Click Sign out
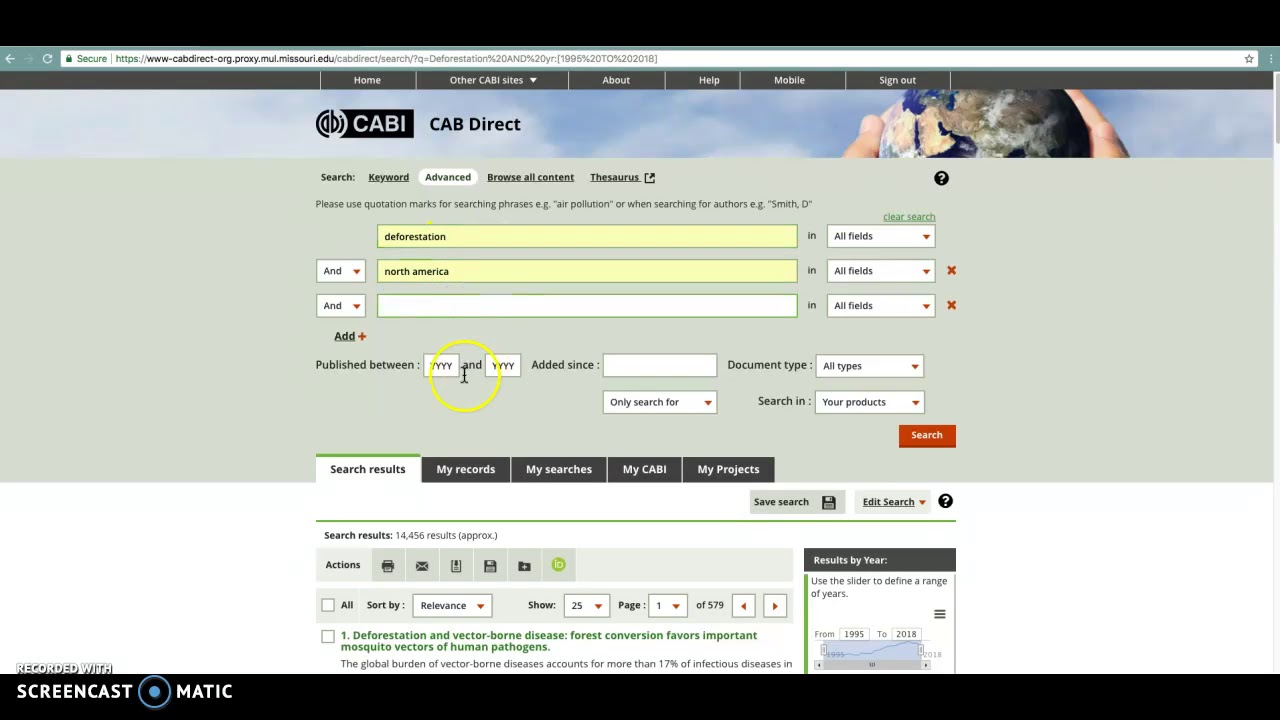The width and height of the screenshot is (1280, 720). click(897, 80)
